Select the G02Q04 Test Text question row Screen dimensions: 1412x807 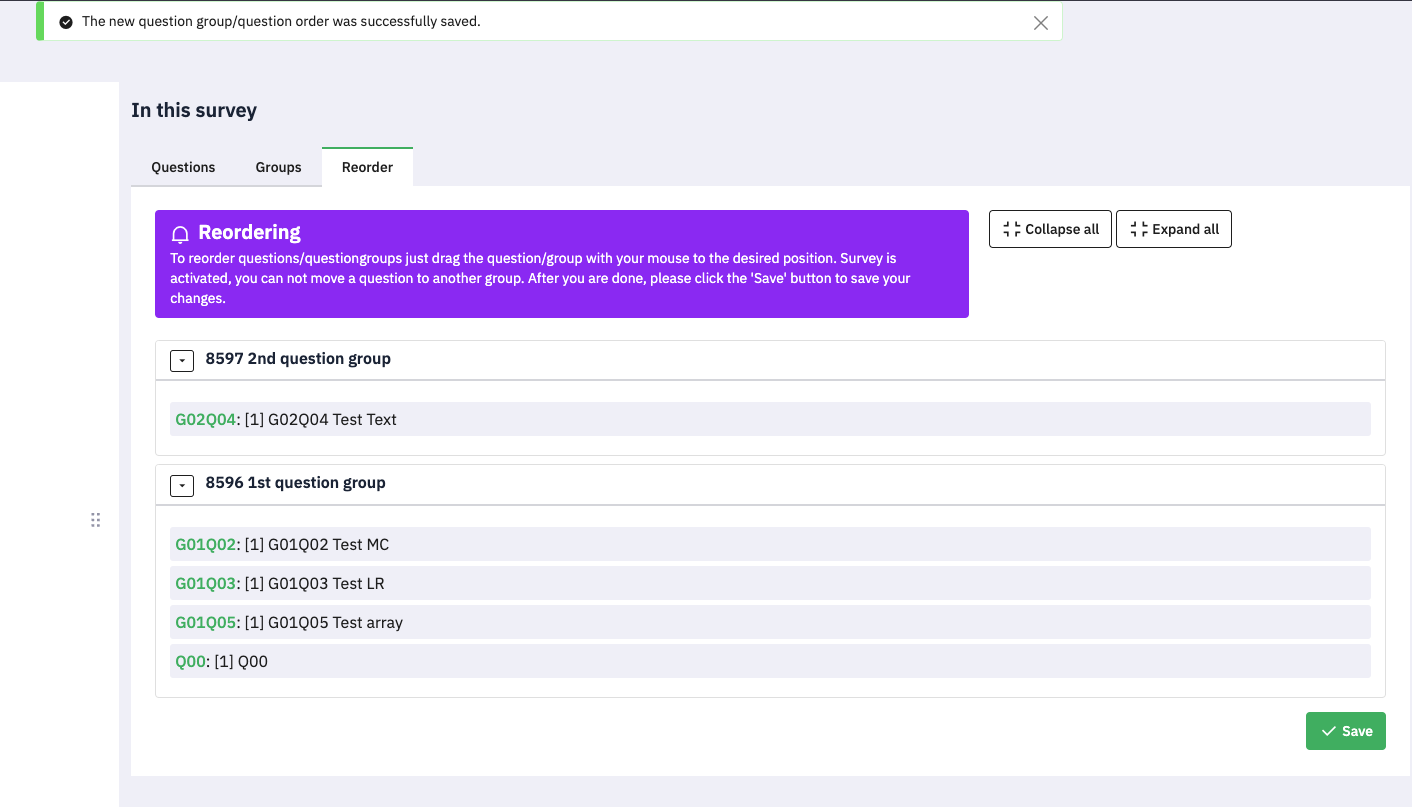point(769,419)
